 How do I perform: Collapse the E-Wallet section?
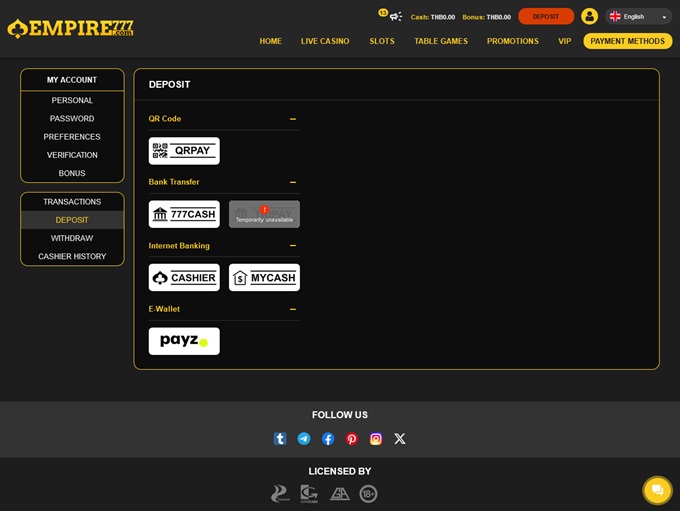pyautogui.click(x=292, y=309)
